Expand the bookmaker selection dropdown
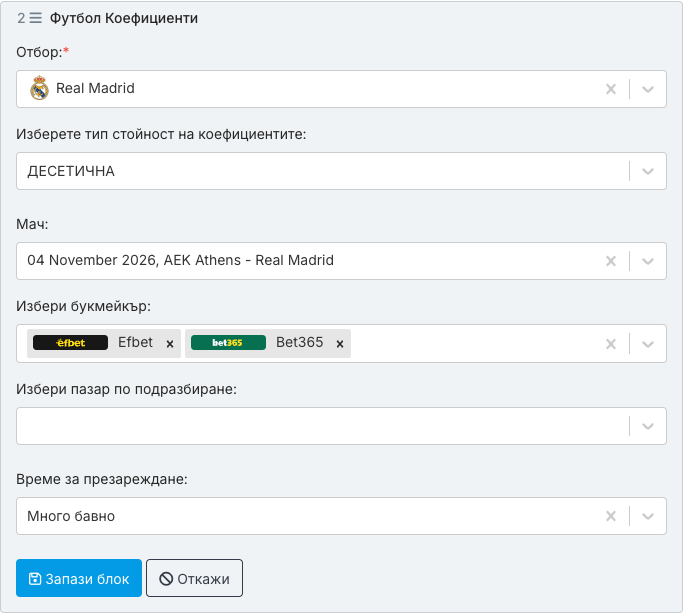The image size is (683, 614). (648, 344)
